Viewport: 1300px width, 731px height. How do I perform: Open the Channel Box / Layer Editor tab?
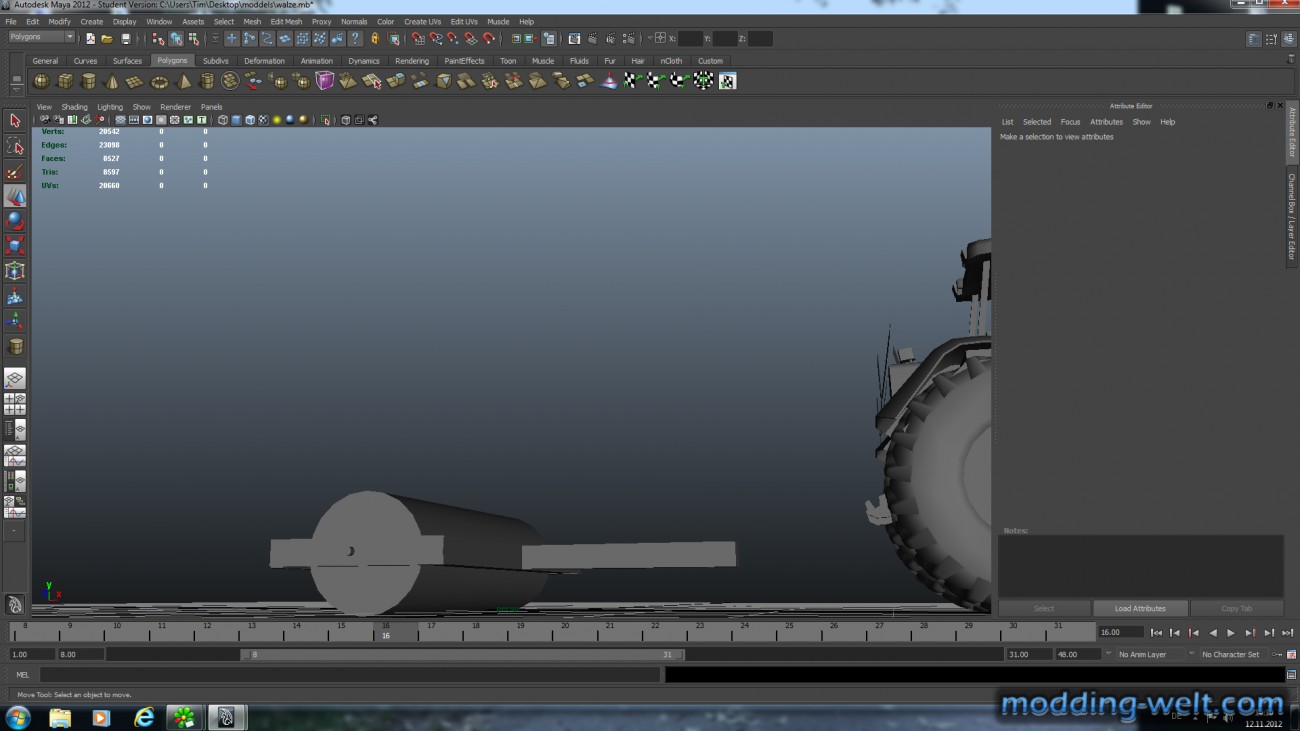(x=1291, y=217)
